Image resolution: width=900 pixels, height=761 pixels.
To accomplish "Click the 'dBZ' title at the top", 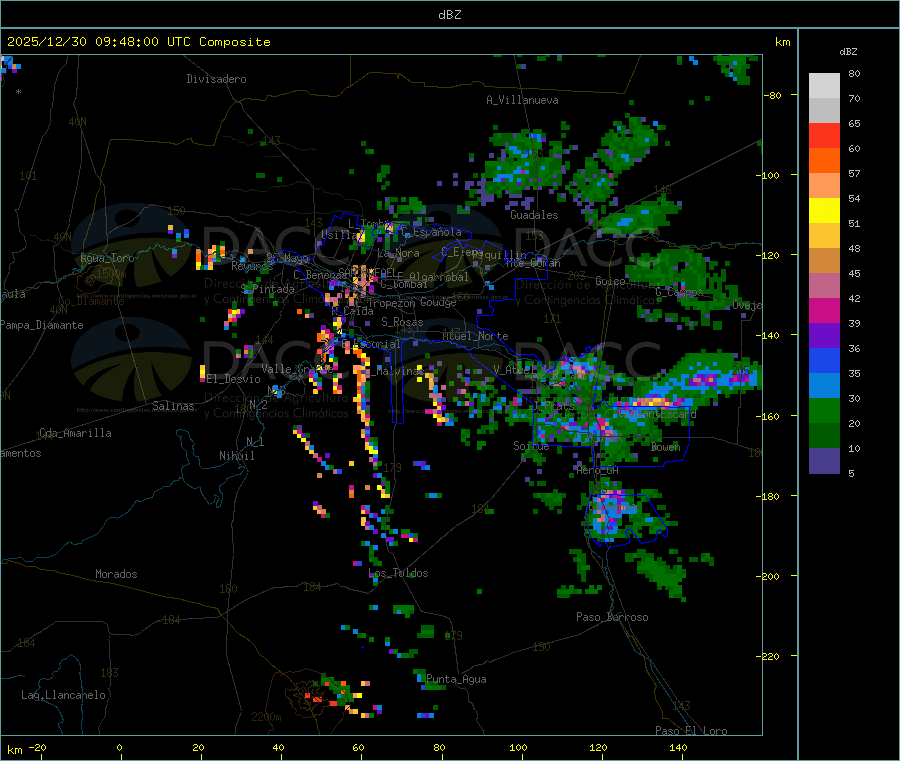I will 449,15.
